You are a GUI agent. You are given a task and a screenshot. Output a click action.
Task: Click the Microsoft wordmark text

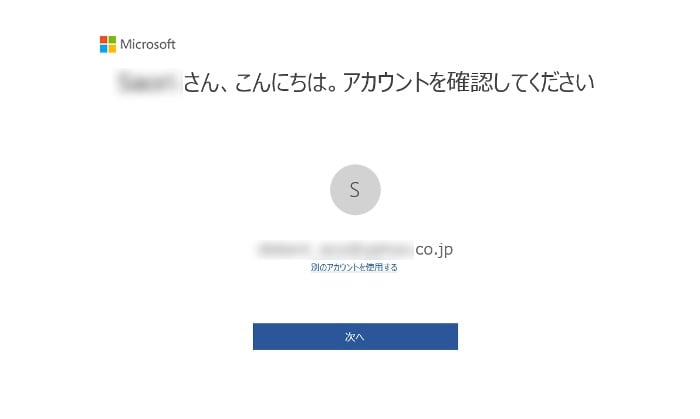point(148,44)
